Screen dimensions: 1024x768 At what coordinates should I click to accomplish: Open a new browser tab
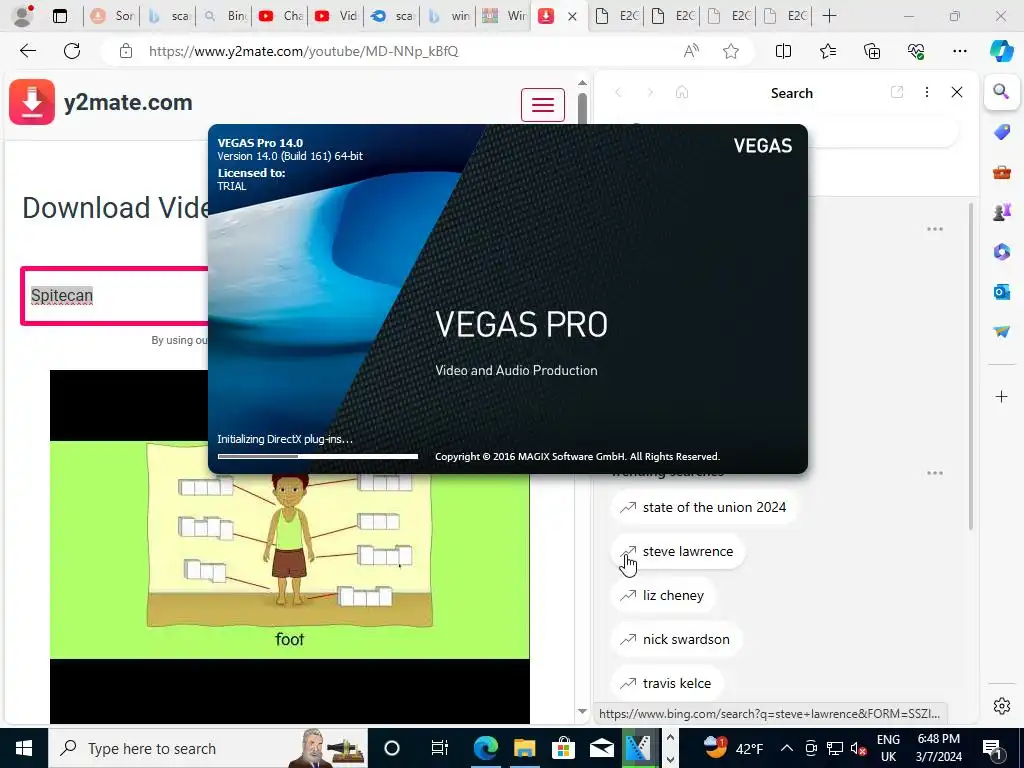(829, 16)
